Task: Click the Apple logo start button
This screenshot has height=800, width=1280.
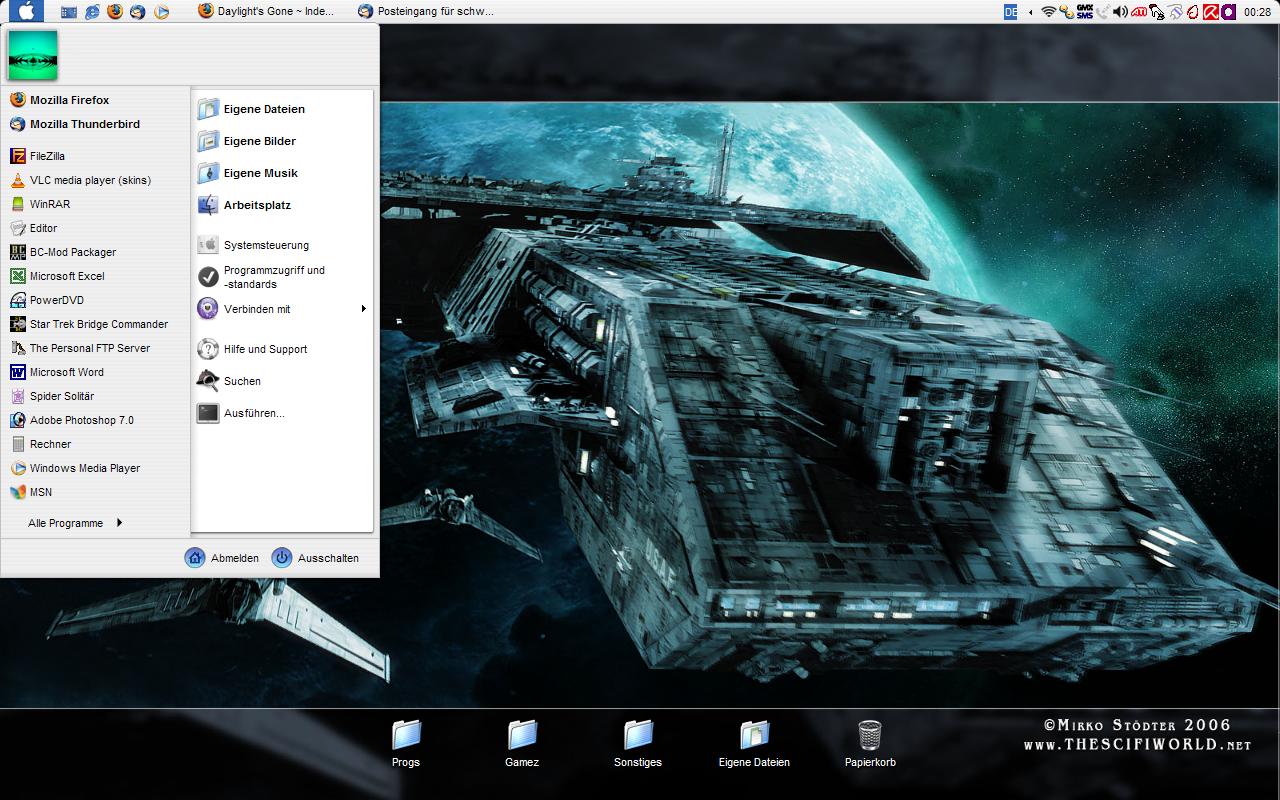Action: 23,11
